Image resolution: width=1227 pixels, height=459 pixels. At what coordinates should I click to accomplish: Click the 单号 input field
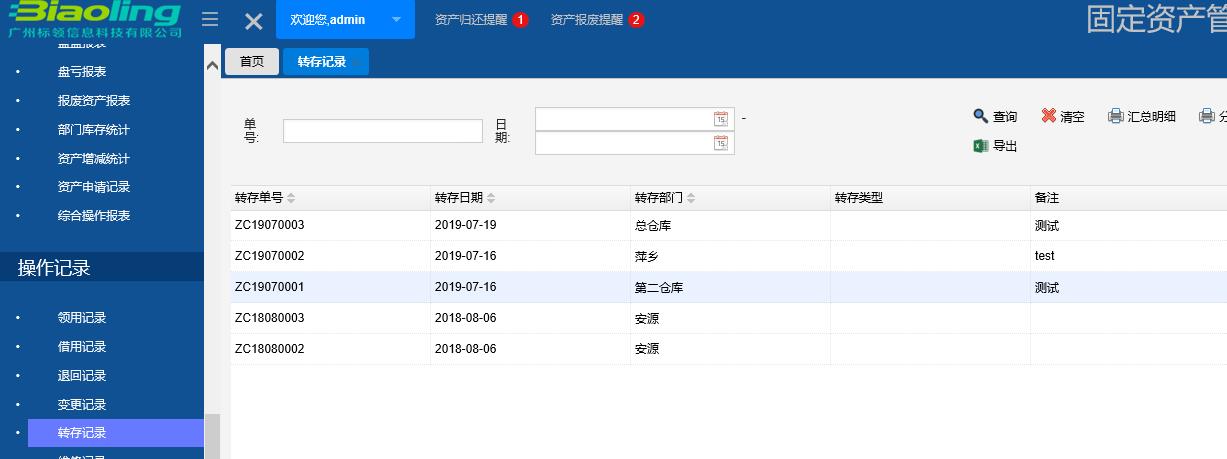pyautogui.click(x=382, y=131)
